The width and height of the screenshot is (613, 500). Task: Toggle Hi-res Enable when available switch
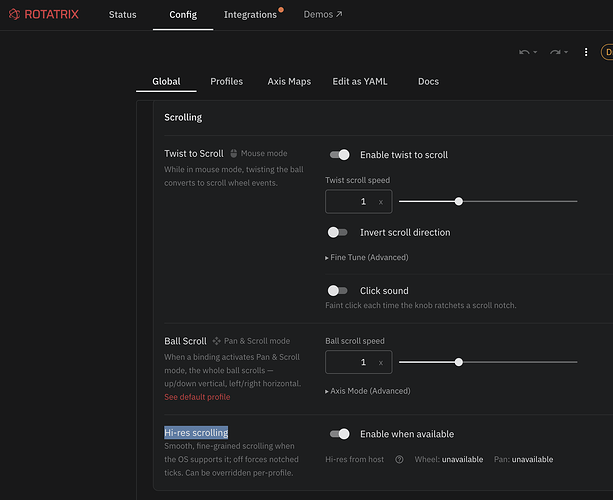[x=339, y=434]
